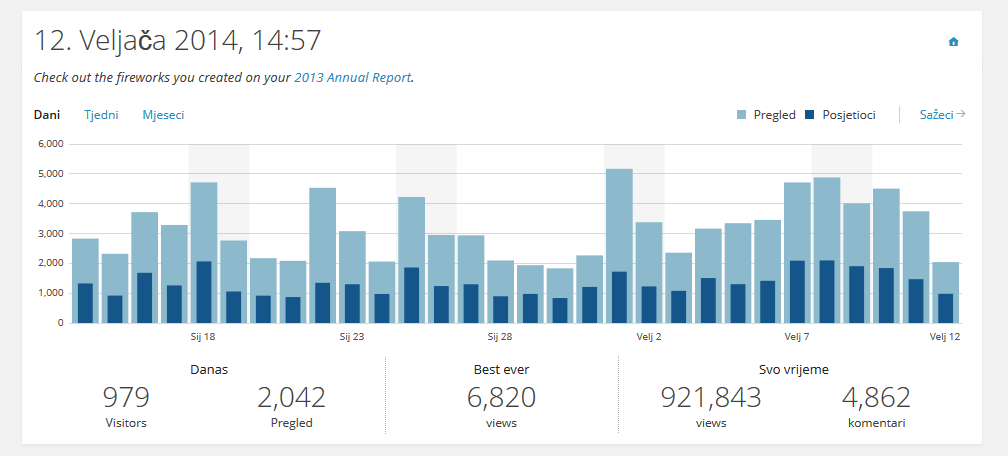Switch to the Tjedni weekly view
This screenshot has height=456, width=1008.
pyautogui.click(x=101, y=115)
